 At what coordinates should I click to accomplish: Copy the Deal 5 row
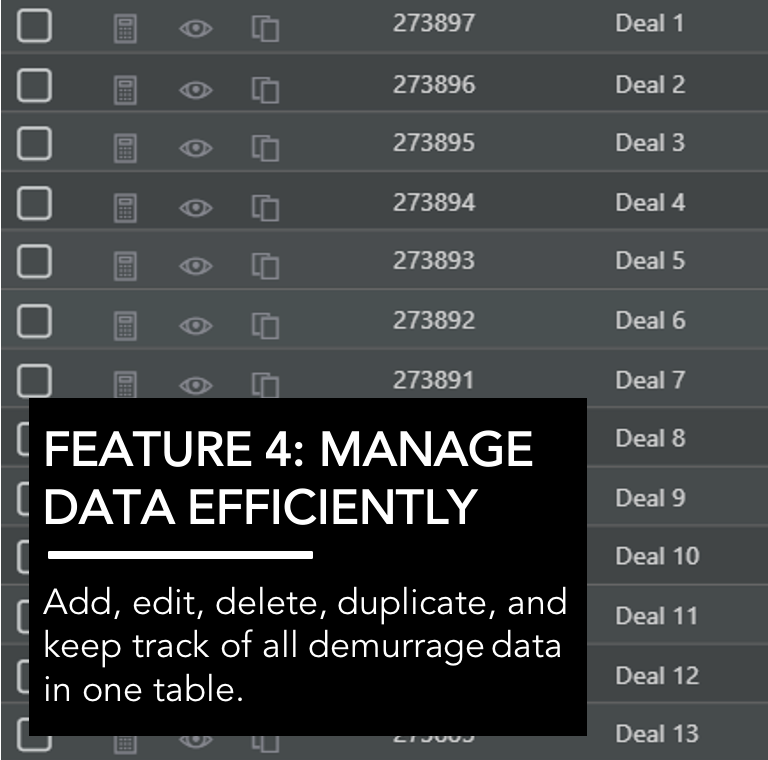[265, 266]
